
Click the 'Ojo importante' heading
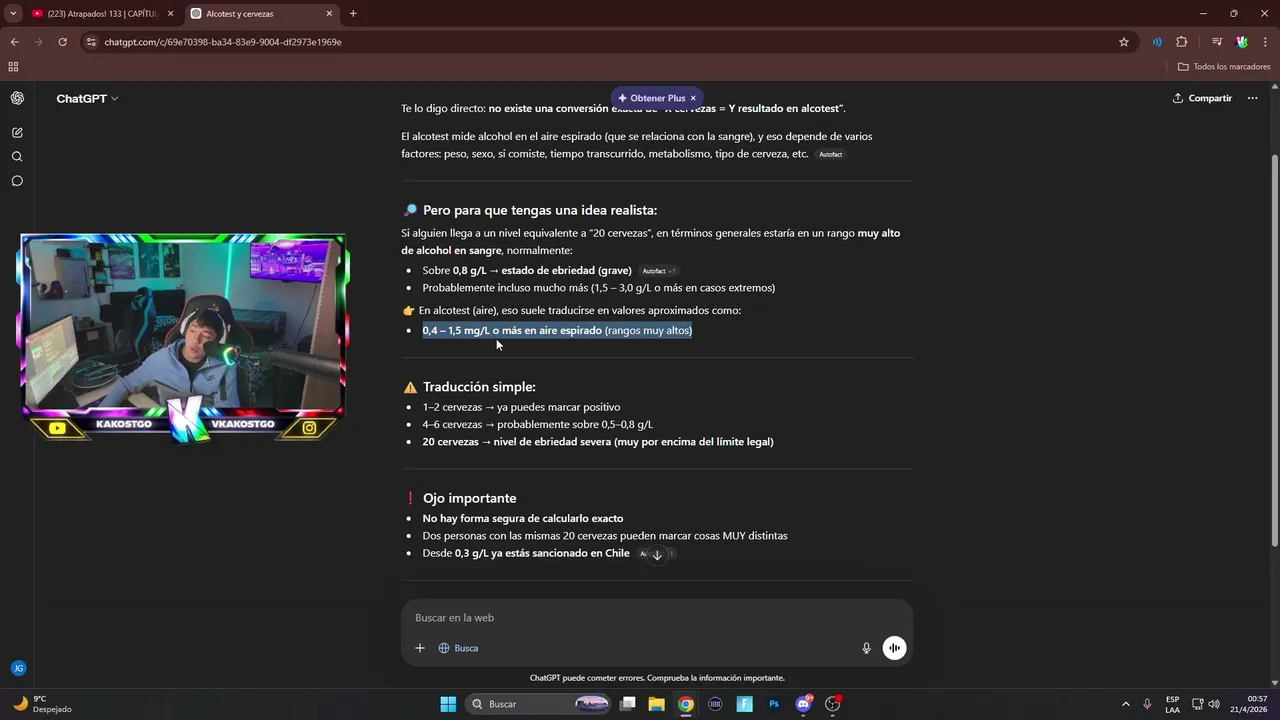tap(469, 498)
